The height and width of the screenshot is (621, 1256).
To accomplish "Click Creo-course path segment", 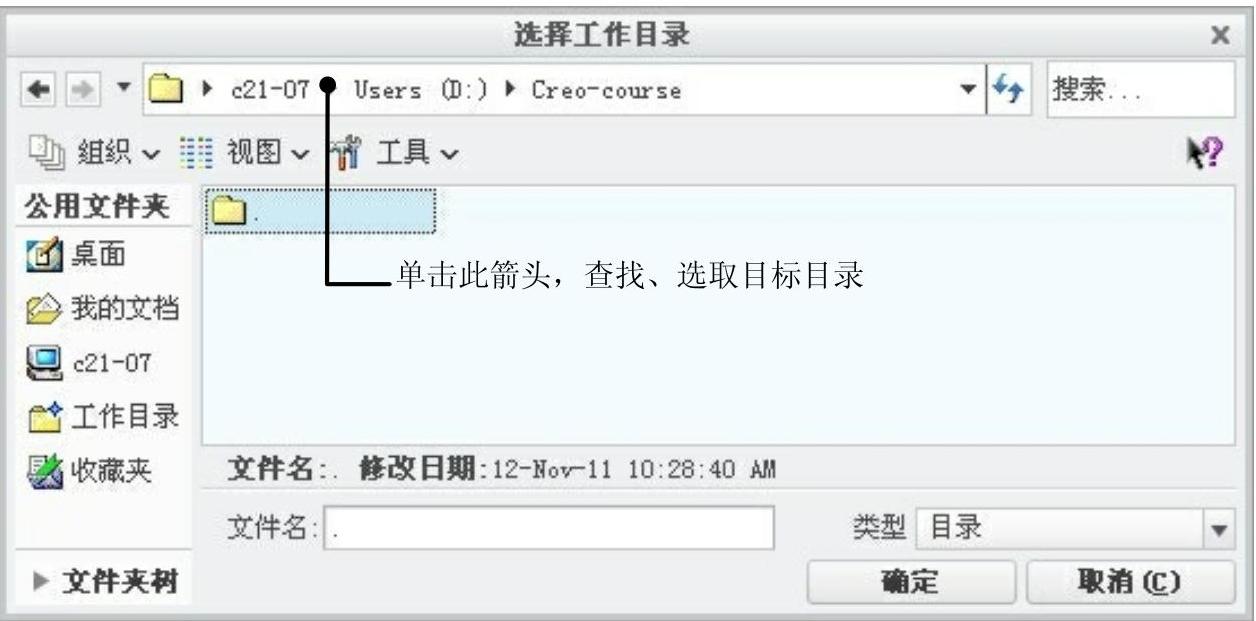I will click(x=606, y=90).
